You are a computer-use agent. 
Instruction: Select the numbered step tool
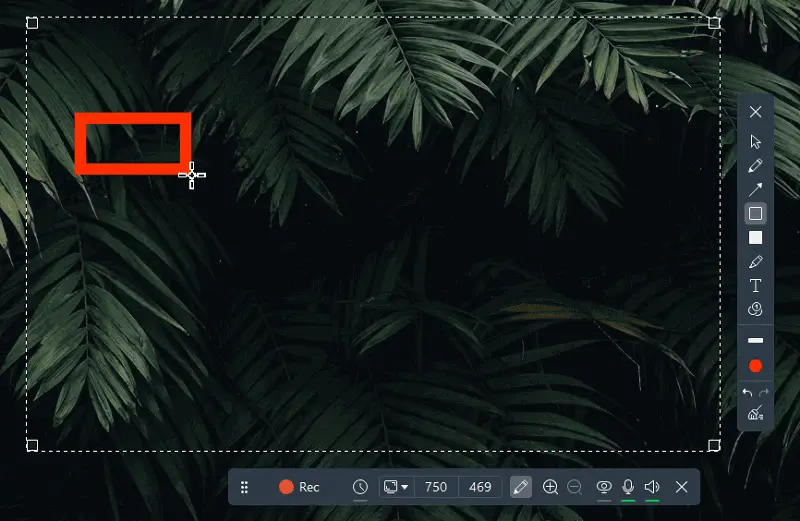tap(755, 309)
